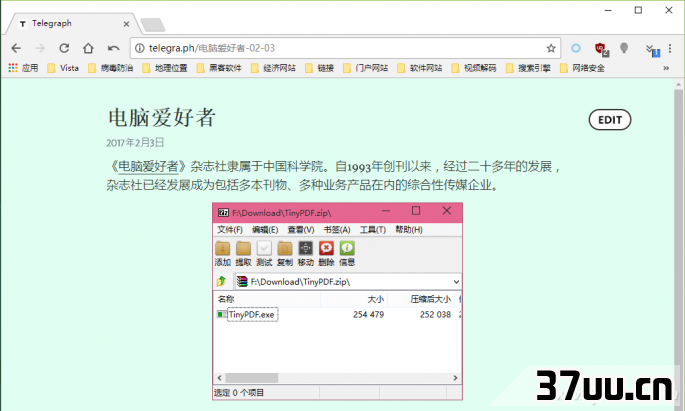The height and width of the screenshot is (411, 685).
Task: Open the 编辑(E) menu in 7-Zip
Action: (265, 230)
